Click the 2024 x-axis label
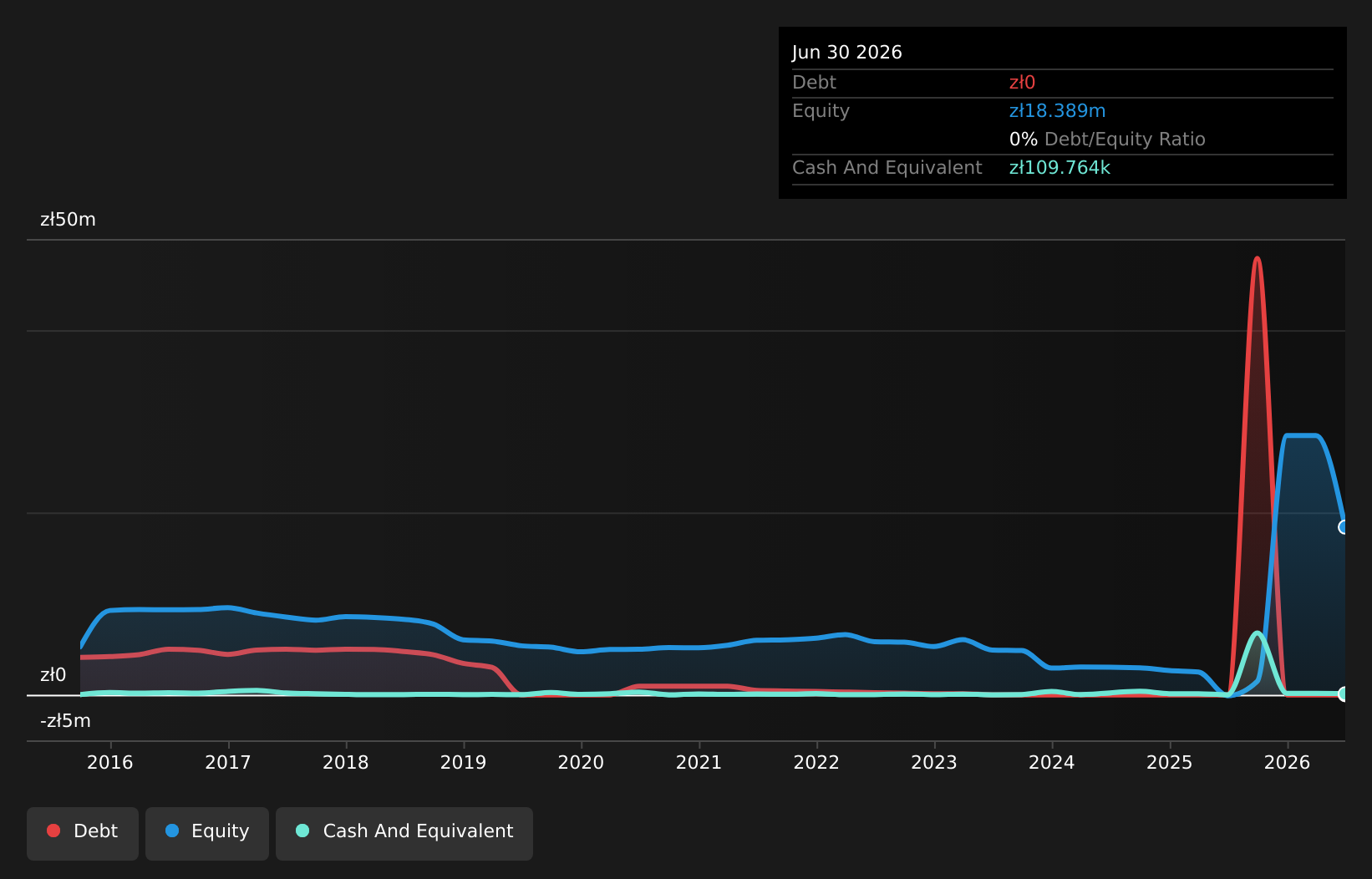 tap(1052, 762)
